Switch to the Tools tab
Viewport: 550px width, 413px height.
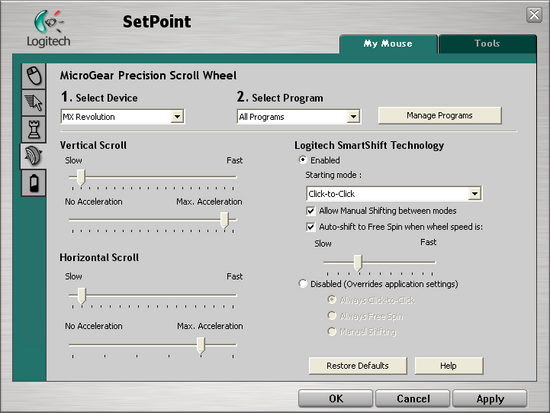tap(487, 44)
